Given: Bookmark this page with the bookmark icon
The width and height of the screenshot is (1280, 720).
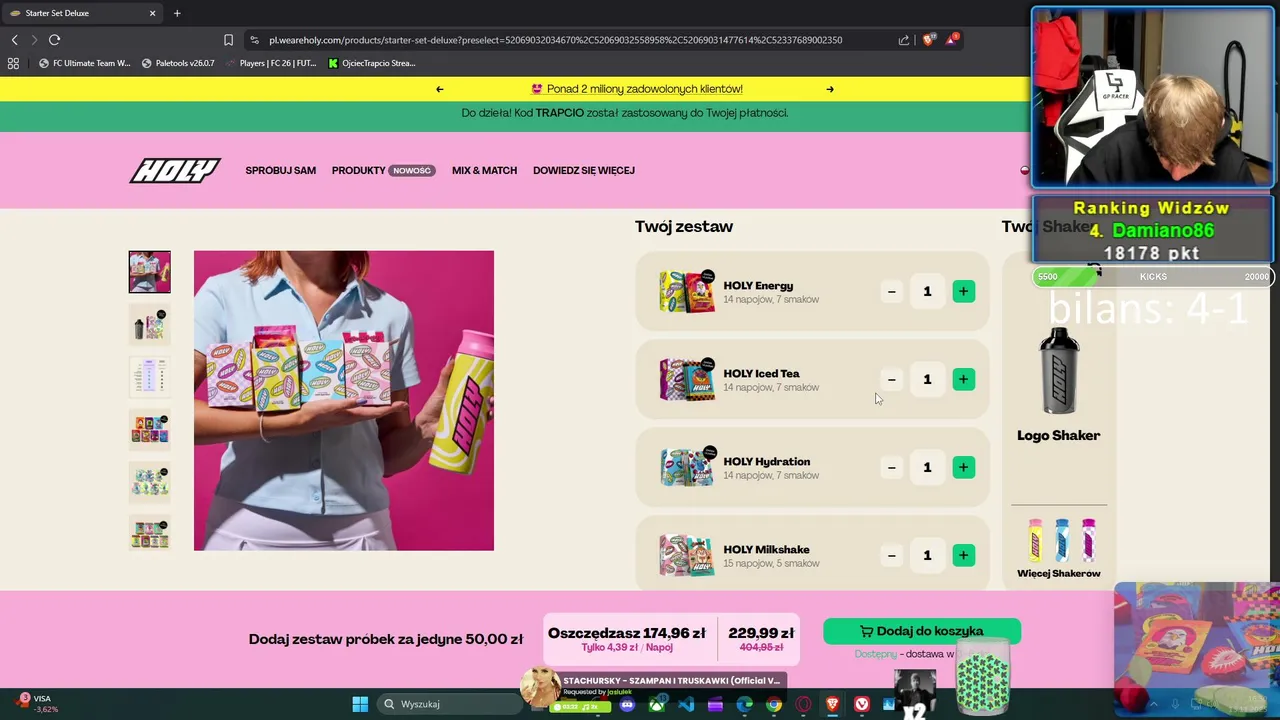Looking at the screenshot, I should 228,40.
